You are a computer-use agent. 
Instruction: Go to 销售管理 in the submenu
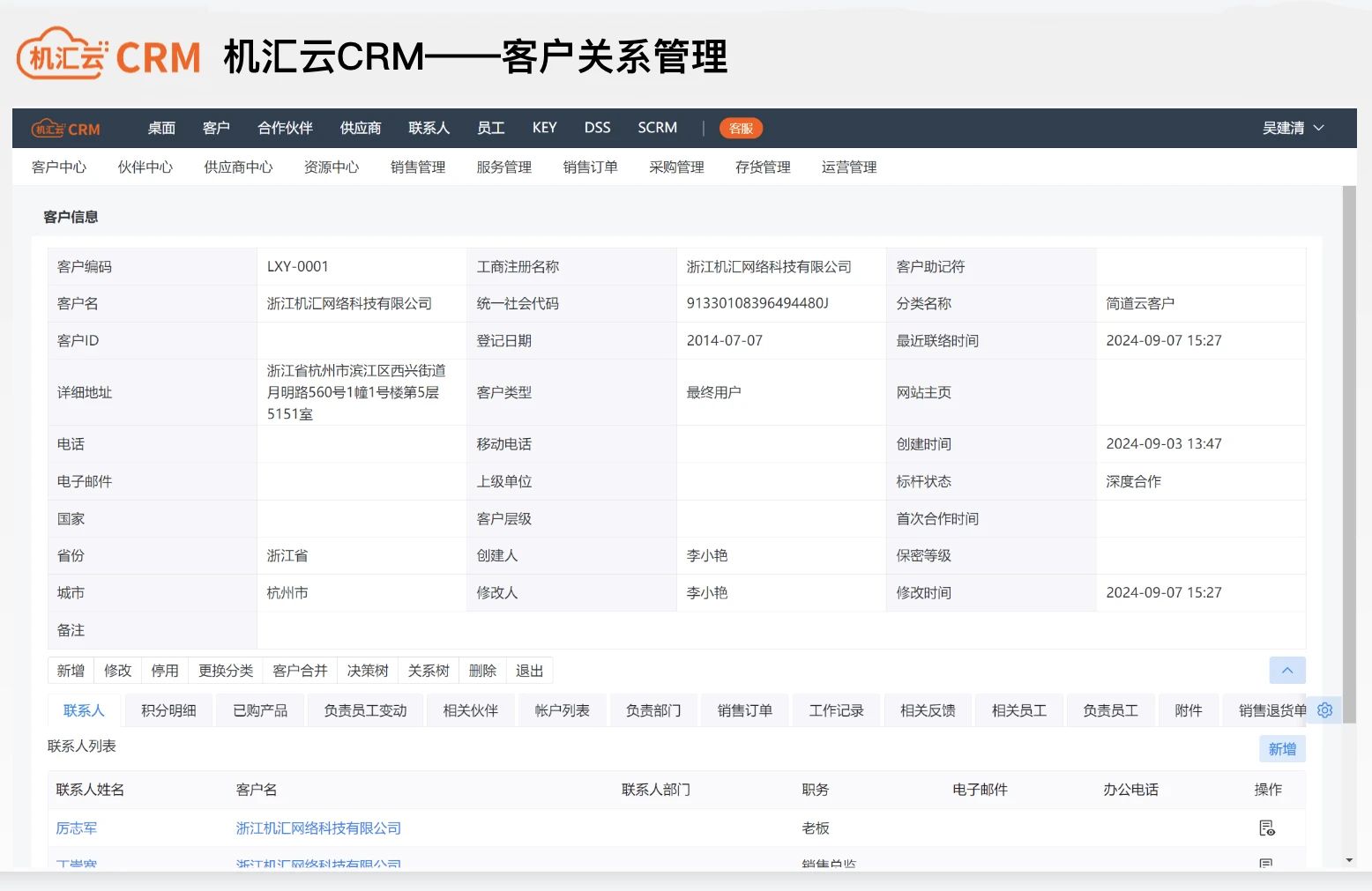coord(418,167)
